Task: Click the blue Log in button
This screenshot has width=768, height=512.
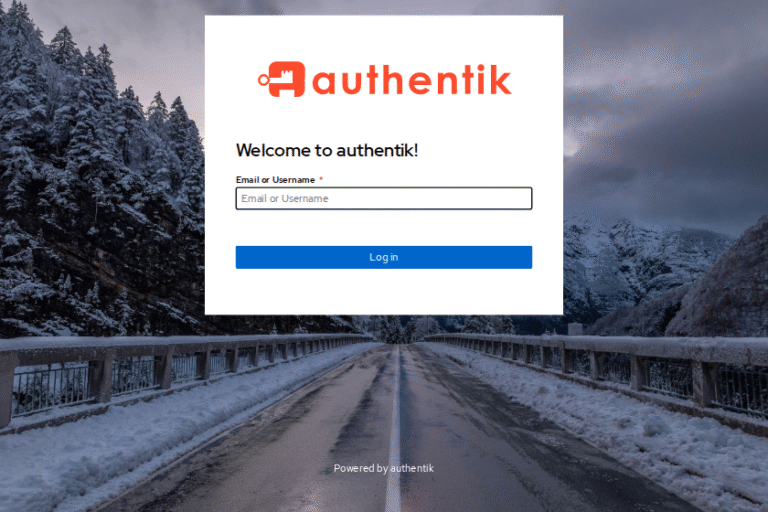Action: pos(384,257)
